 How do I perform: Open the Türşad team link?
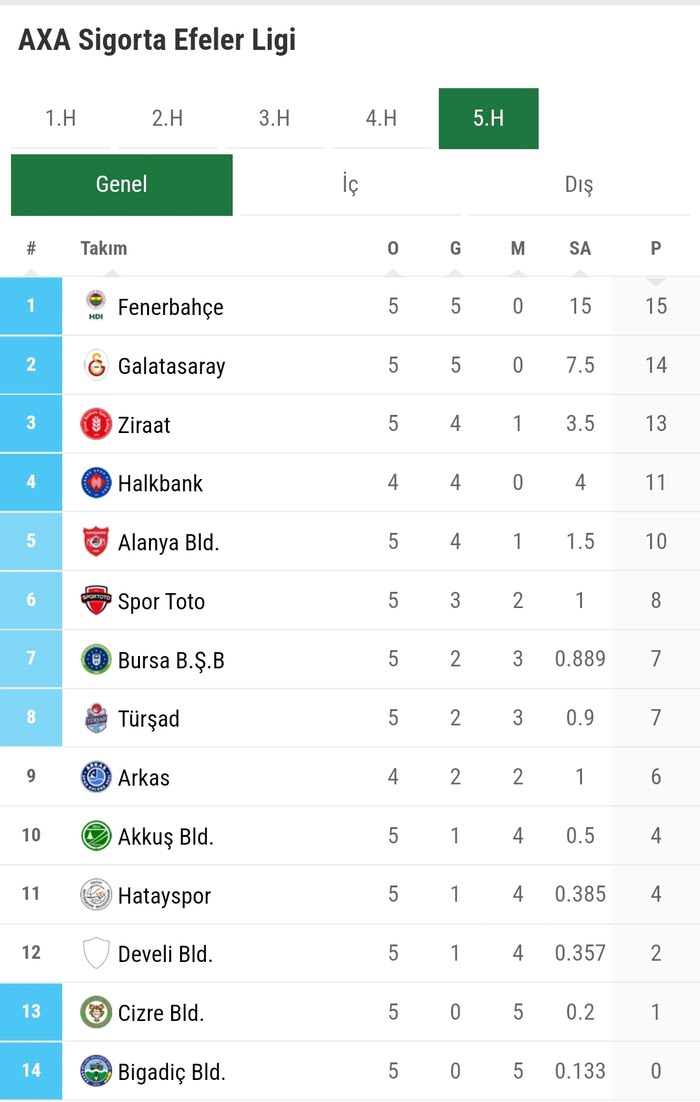(149, 718)
